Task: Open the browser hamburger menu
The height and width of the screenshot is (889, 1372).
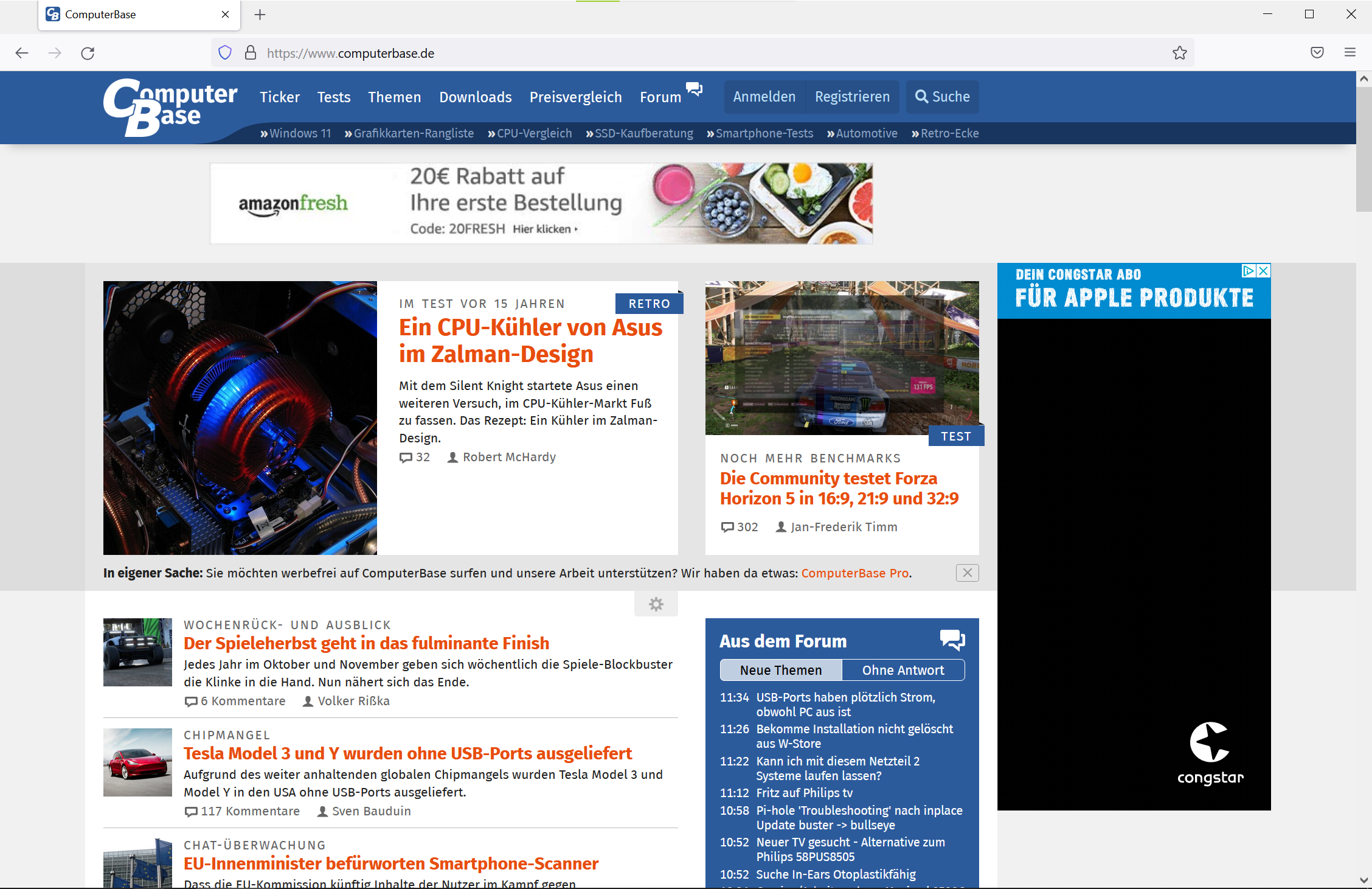Action: tap(1349, 53)
